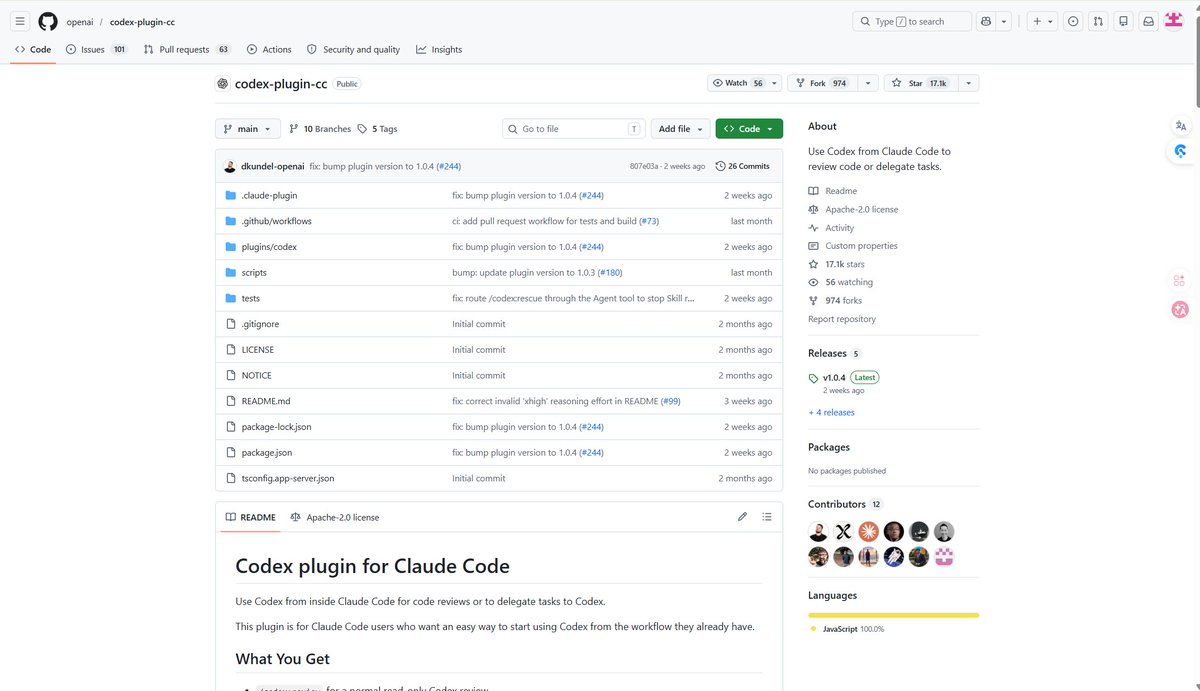Star the repository
Viewport: 1200px width, 691px height.
[x=919, y=83]
